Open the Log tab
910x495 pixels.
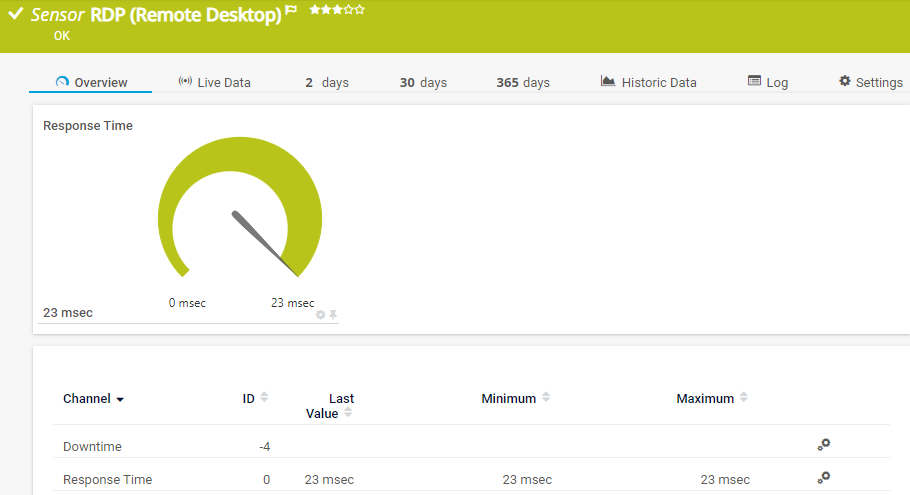coord(768,82)
